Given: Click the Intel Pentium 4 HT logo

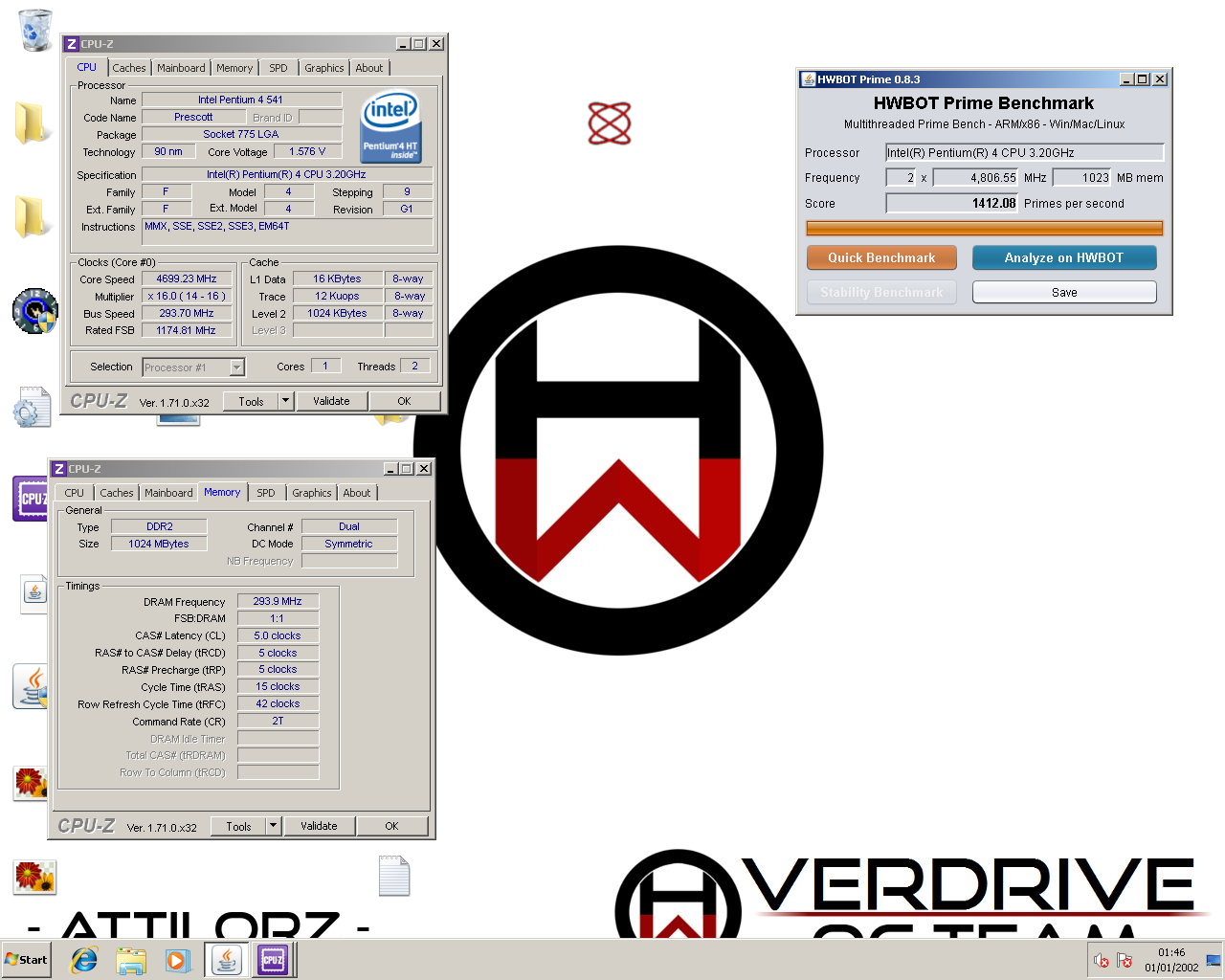Looking at the screenshot, I should [390, 127].
